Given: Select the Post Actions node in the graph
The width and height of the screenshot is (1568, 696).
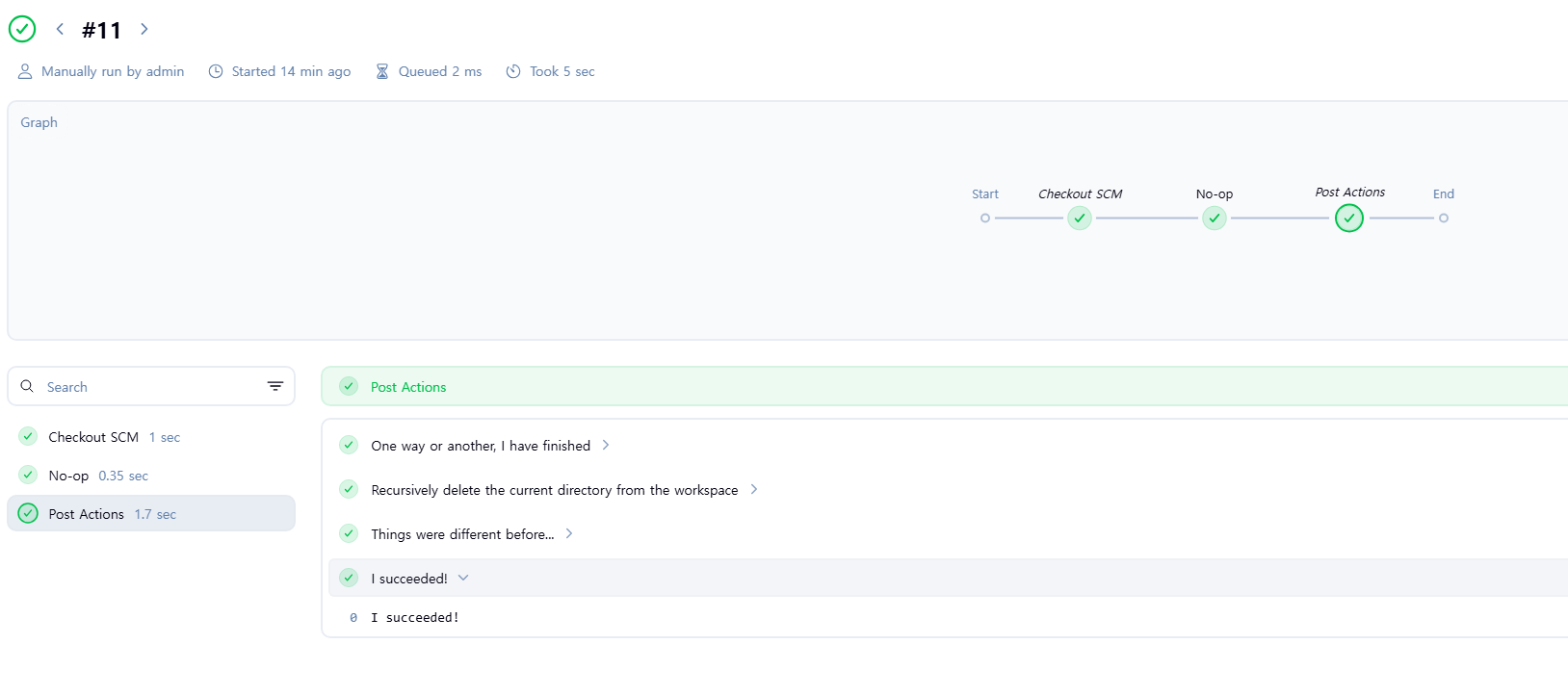Looking at the screenshot, I should point(1349,219).
